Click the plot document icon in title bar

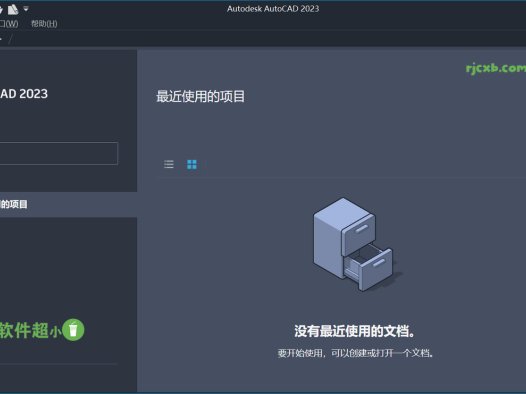(x=13, y=9)
